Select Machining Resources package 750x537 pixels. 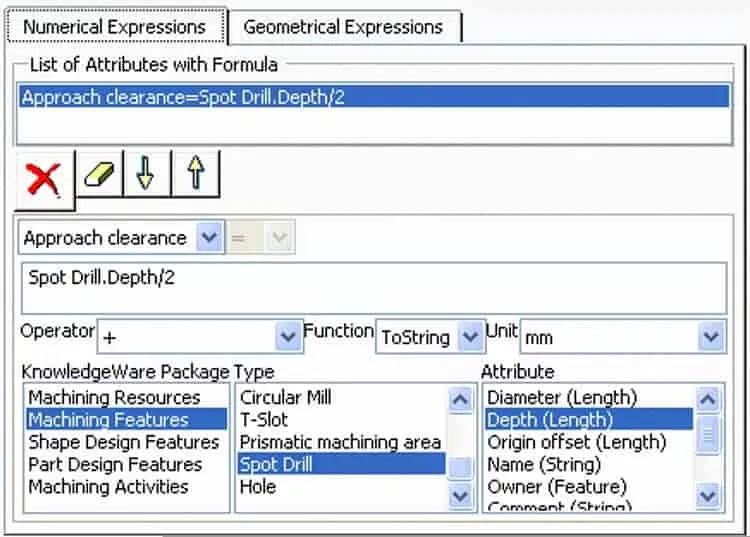126,397
